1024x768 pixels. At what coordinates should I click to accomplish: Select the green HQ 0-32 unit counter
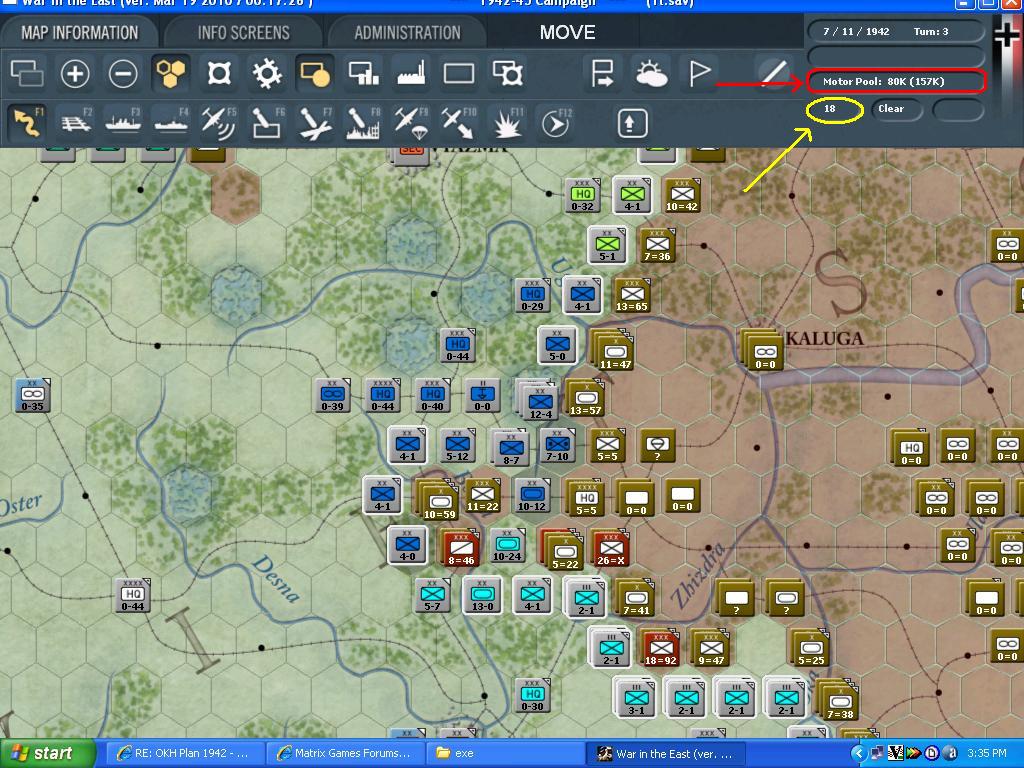click(x=582, y=195)
